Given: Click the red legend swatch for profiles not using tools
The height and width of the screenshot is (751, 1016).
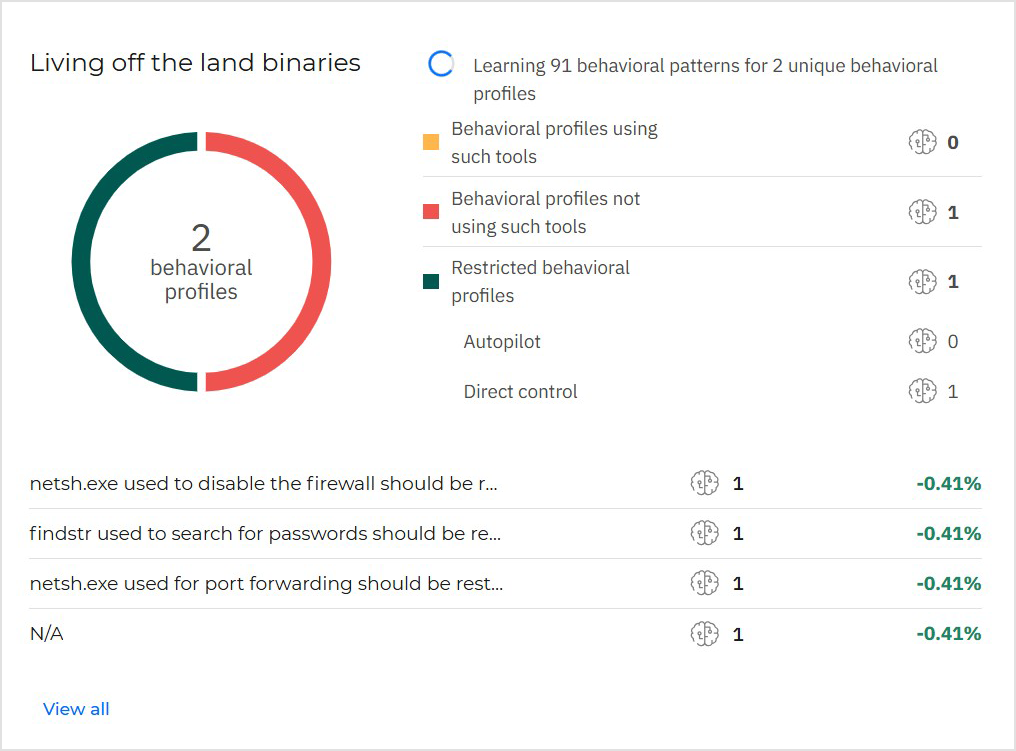Looking at the screenshot, I should point(431,212).
